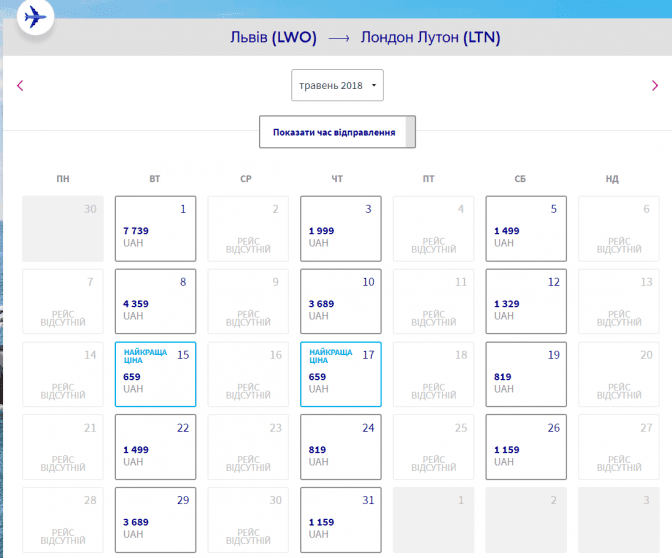Screen dimensions: 672x558
Task: Click the airplane logo icon
Action: coord(36,17)
